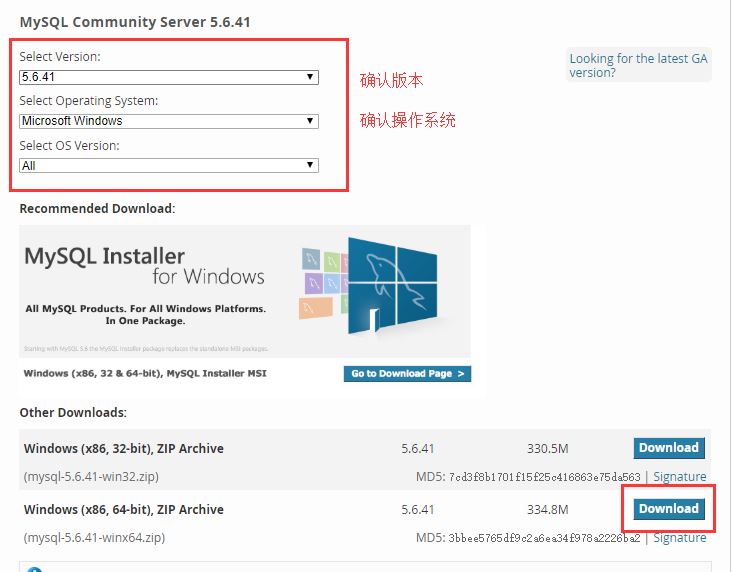The width and height of the screenshot is (733, 572).
Task: Open Signature link for mysql-5.6.41-win32.zip
Action: (x=680, y=477)
